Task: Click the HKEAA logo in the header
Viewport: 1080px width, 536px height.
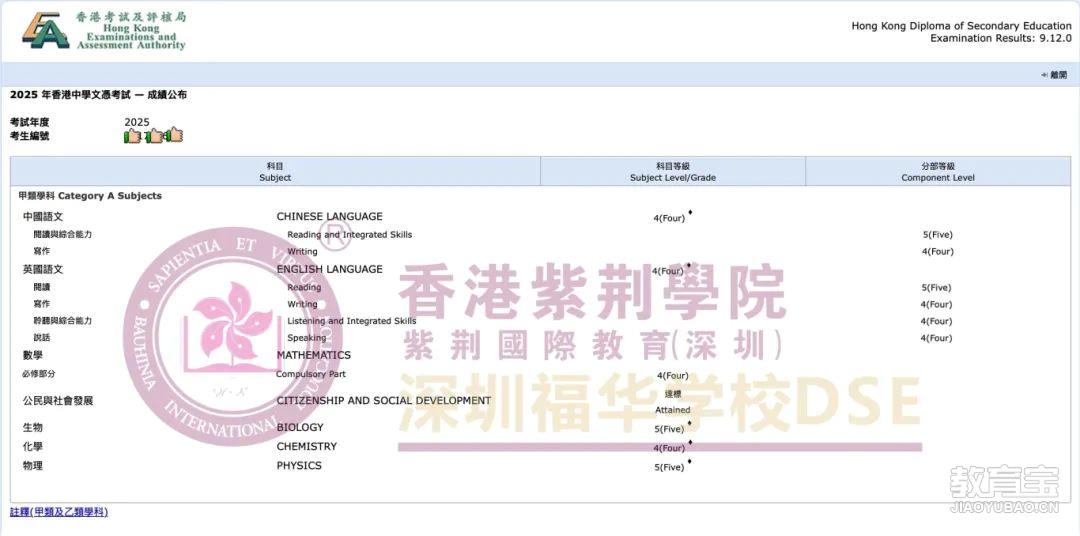Action: click(x=104, y=30)
